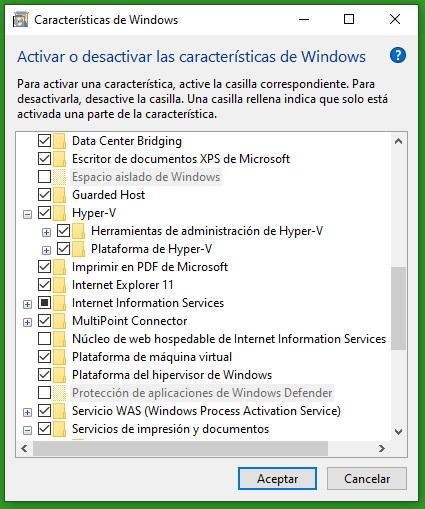Check the Espacio aislado de Windows checkbox

coord(44,177)
